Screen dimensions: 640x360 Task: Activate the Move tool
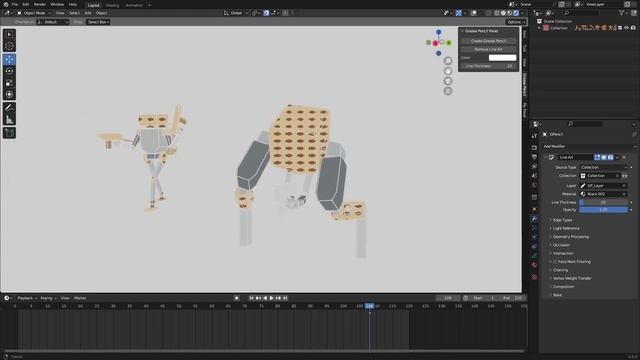(x=9, y=59)
